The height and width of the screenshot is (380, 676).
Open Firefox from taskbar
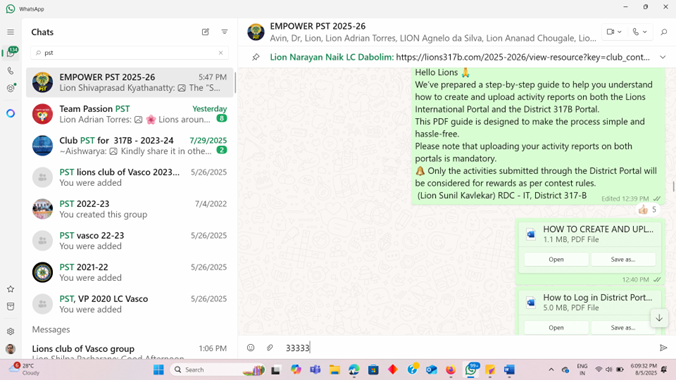coord(451,370)
